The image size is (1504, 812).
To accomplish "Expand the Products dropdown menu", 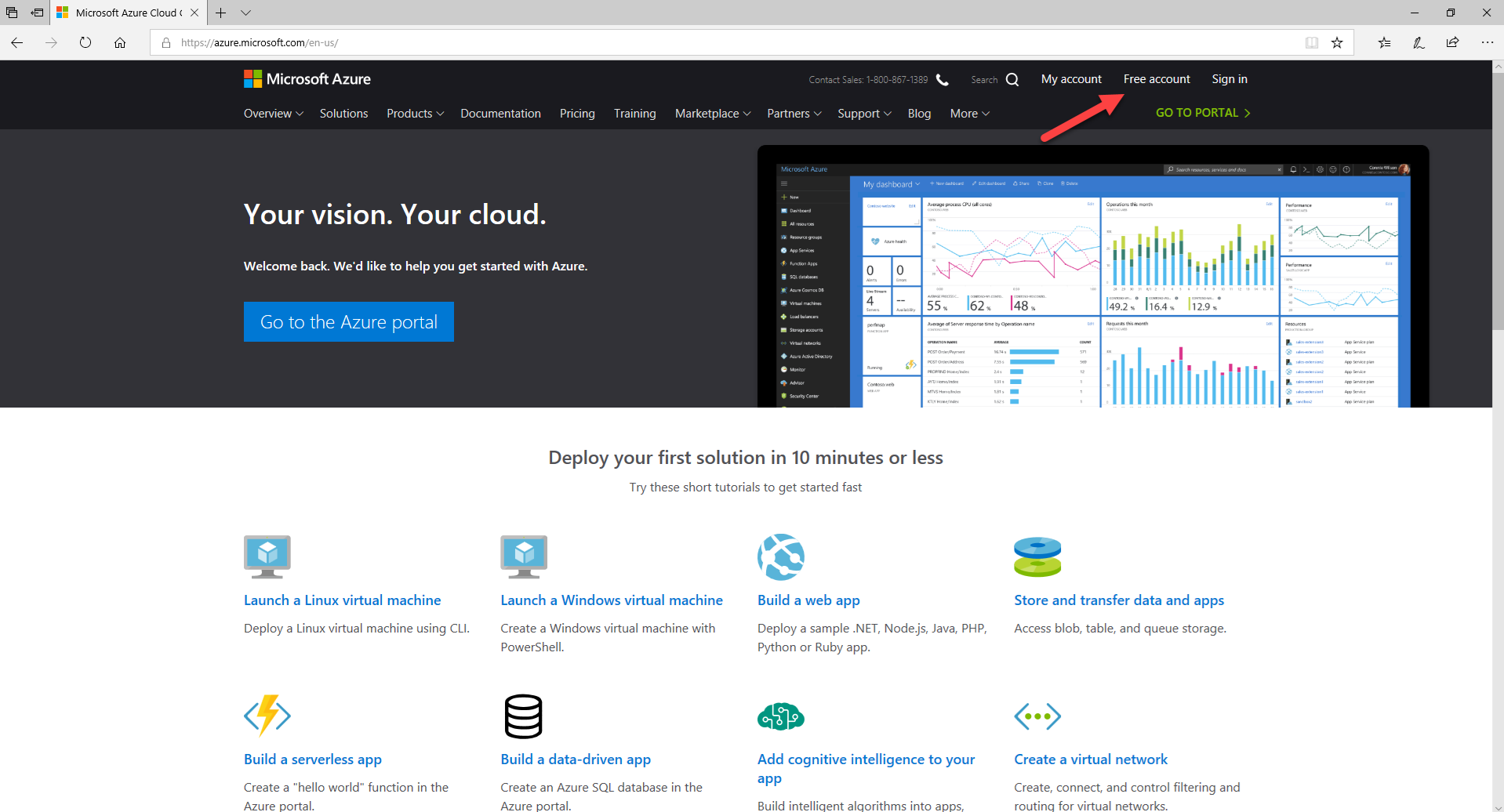I will [416, 114].
